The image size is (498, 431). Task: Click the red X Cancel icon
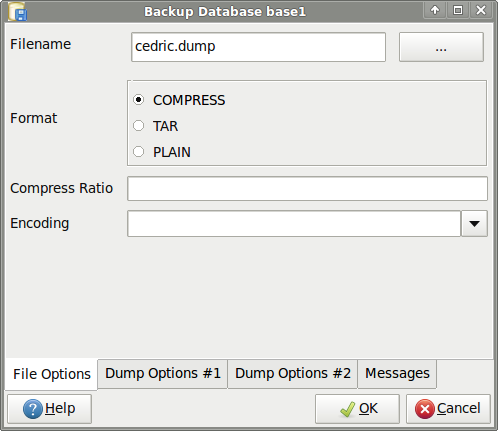[x=425, y=409]
